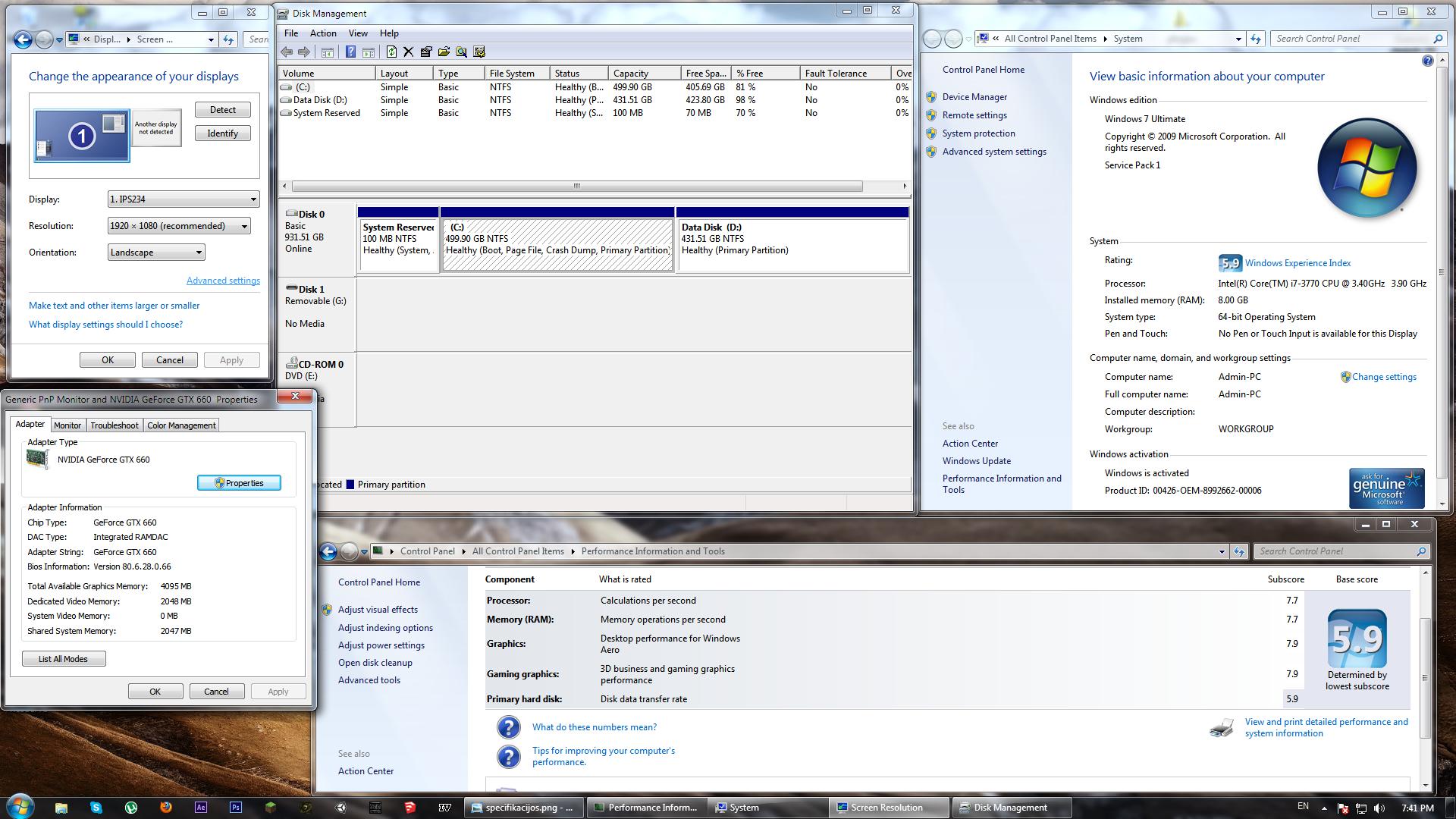The height and width of the screenshot is (819, 1456).
Task: Click the Detect button
Action: pyautogui.click(x=223, y=110)
